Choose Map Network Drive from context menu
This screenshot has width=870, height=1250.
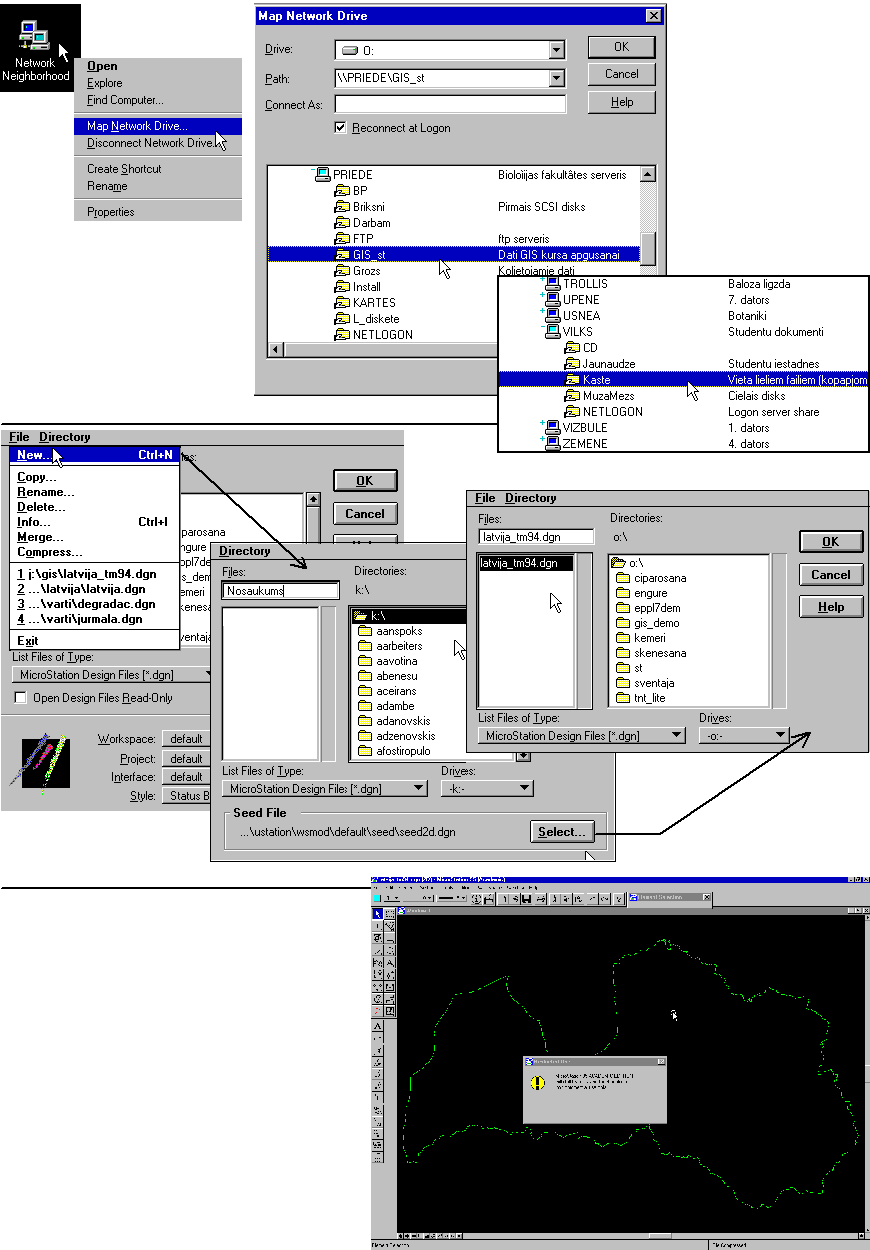pos(137,126)
